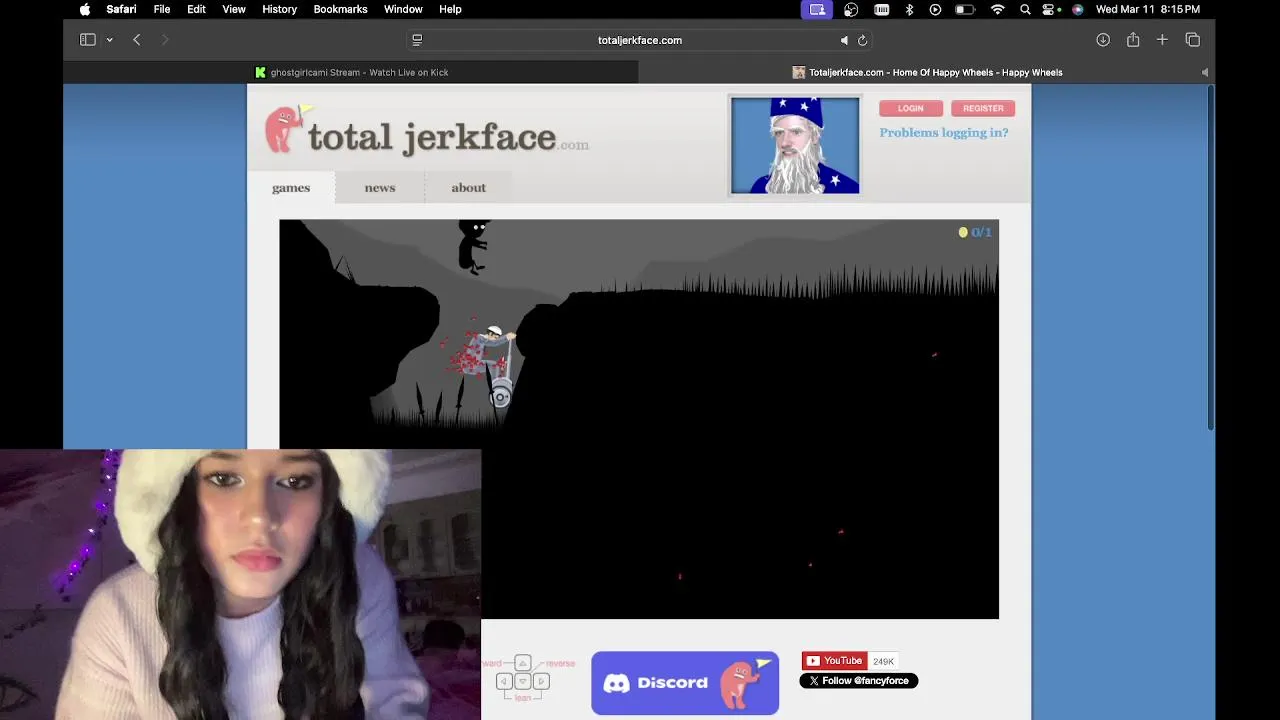Mute the tab using the tab bar speaker icon

tap(1204, 72)
